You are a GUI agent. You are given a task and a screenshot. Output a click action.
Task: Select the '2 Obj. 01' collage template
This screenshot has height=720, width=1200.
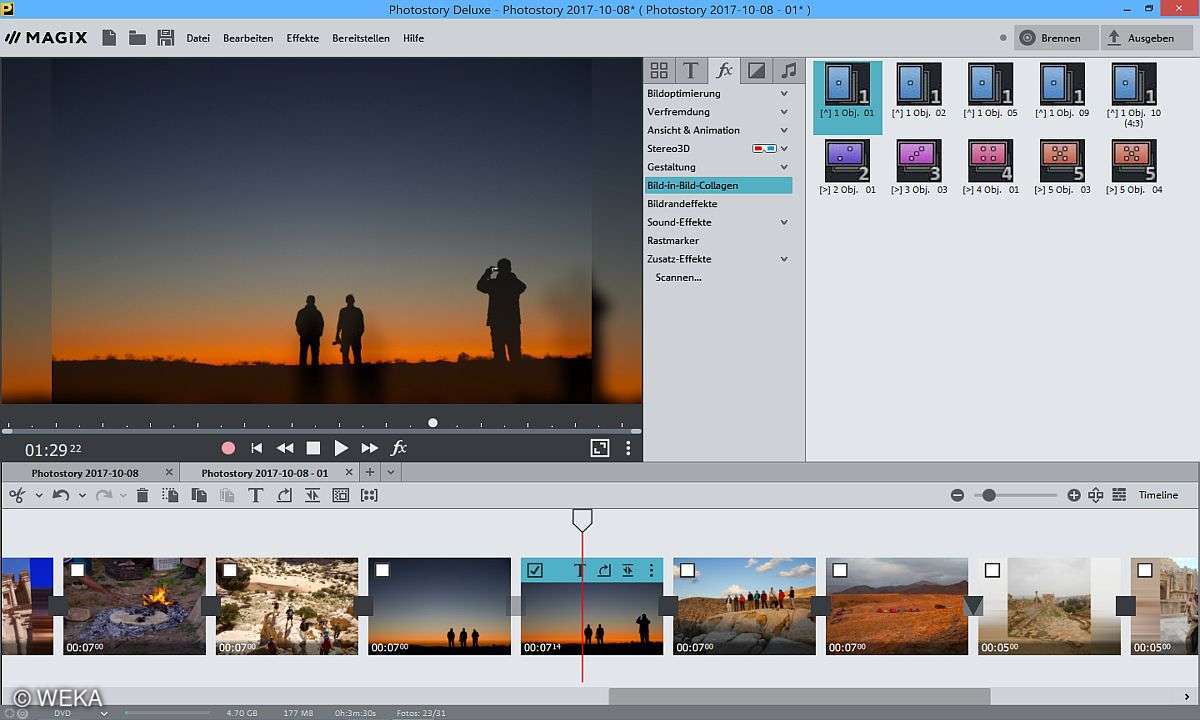(x=847, y=160)
